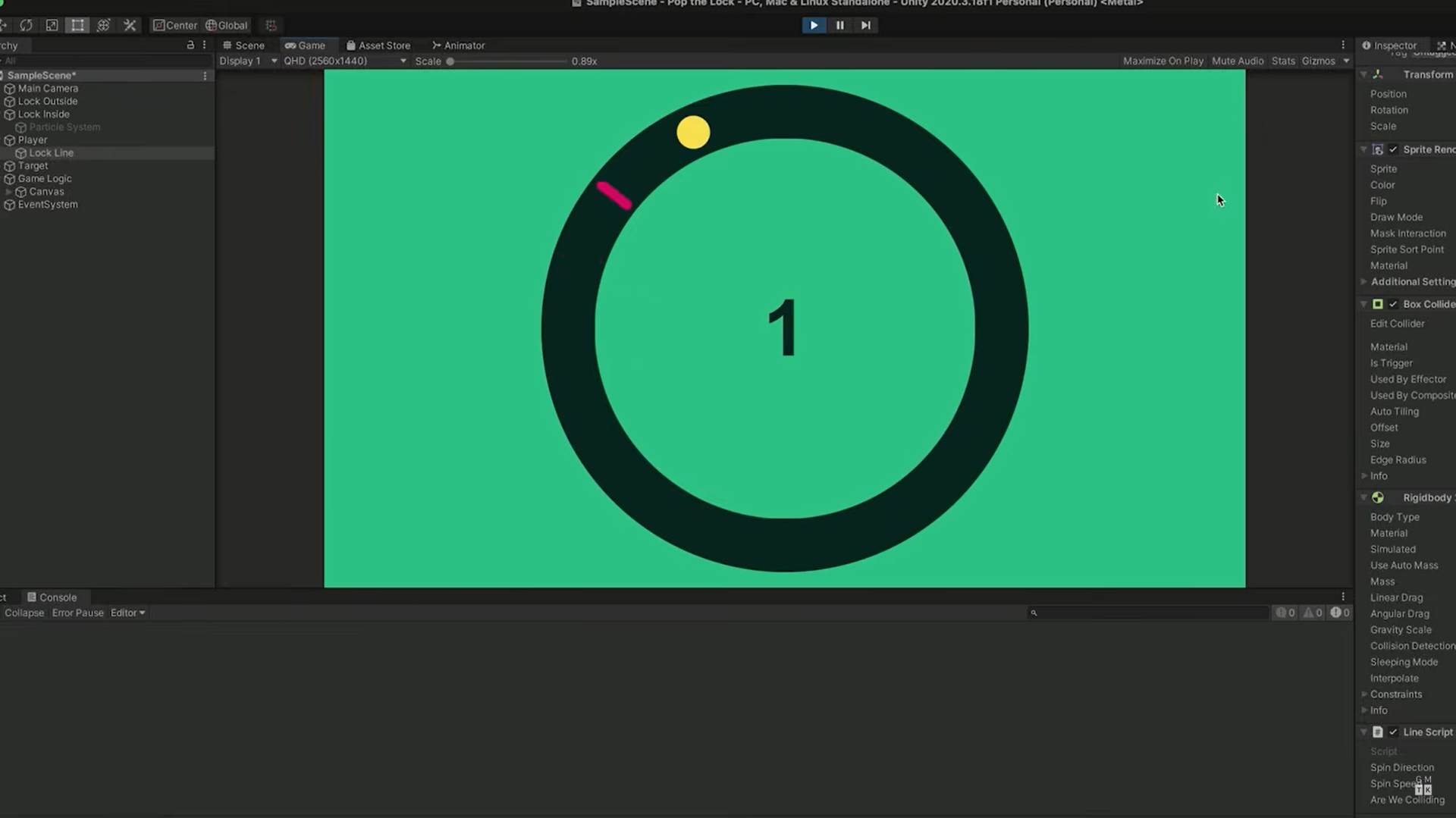Switch to the Scene tab
The height and width of the screenshot is (818, 1456).
click(x=243, y=45)
